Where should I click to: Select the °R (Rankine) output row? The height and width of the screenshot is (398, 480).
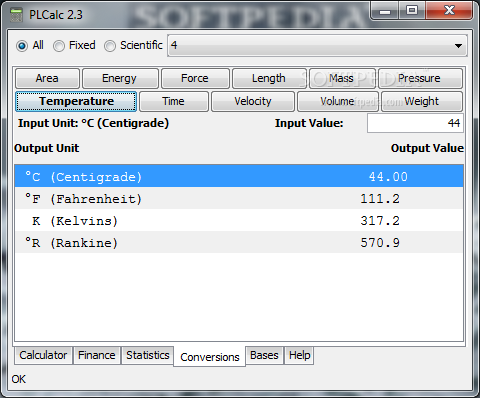(x=239, y=242)
